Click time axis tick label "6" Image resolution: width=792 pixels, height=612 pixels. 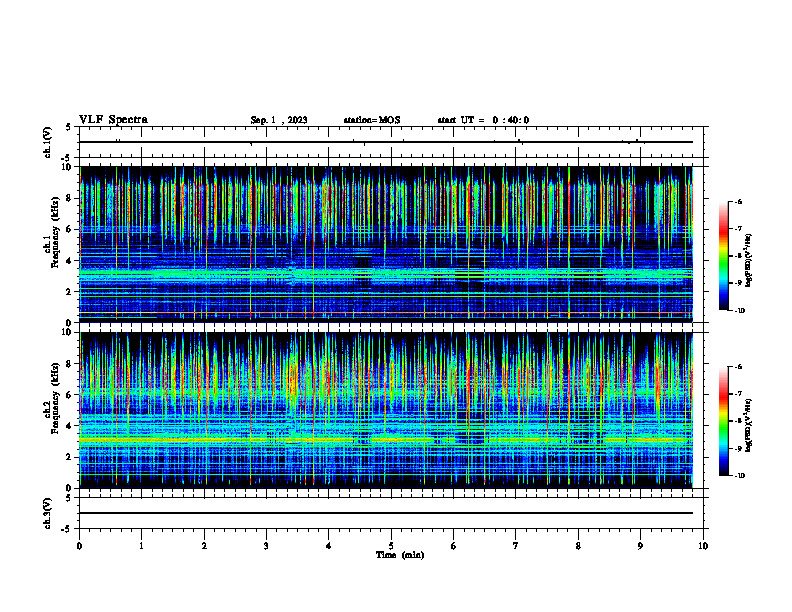tap(454, 546)
